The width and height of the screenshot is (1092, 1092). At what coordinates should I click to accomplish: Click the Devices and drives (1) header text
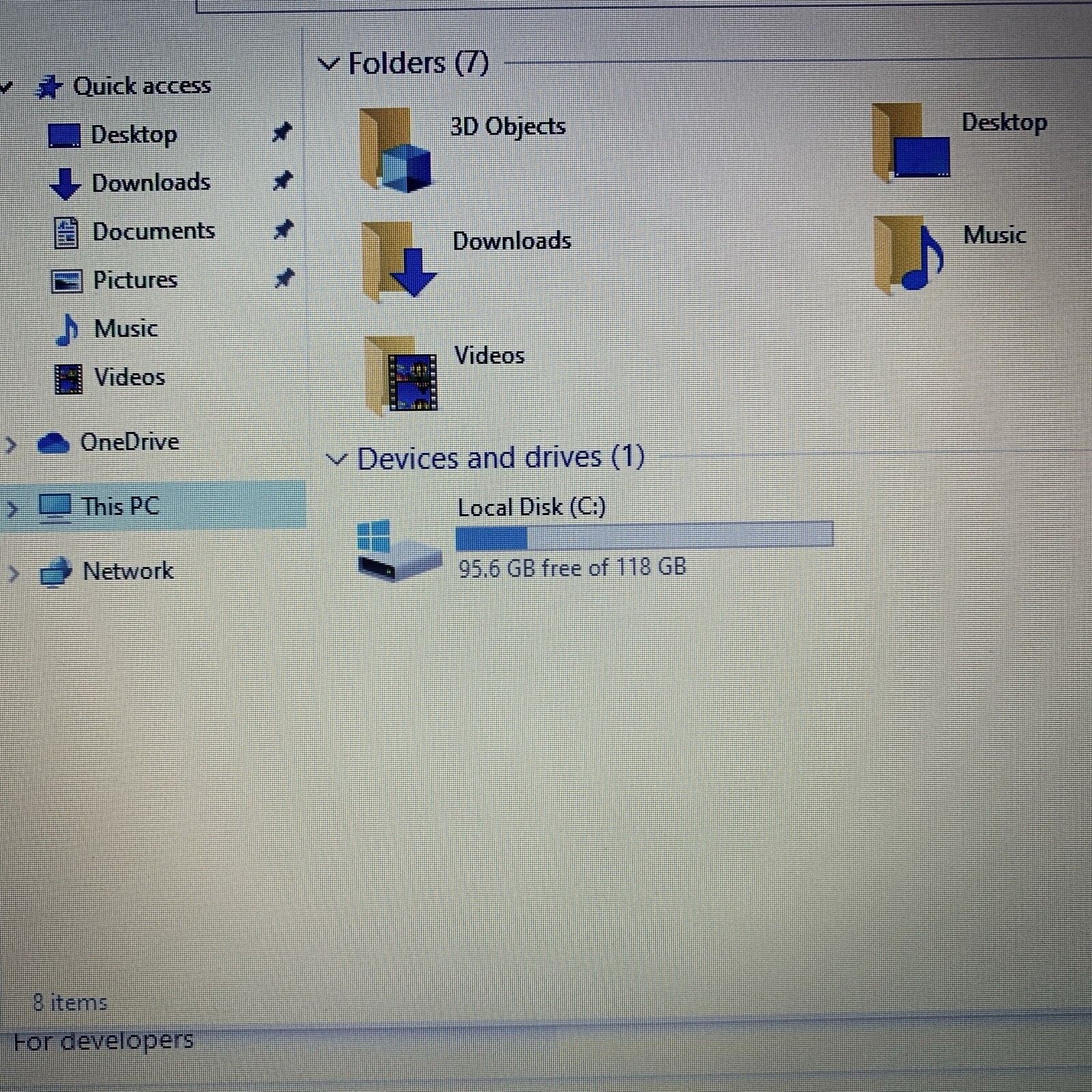coord(501,457)
